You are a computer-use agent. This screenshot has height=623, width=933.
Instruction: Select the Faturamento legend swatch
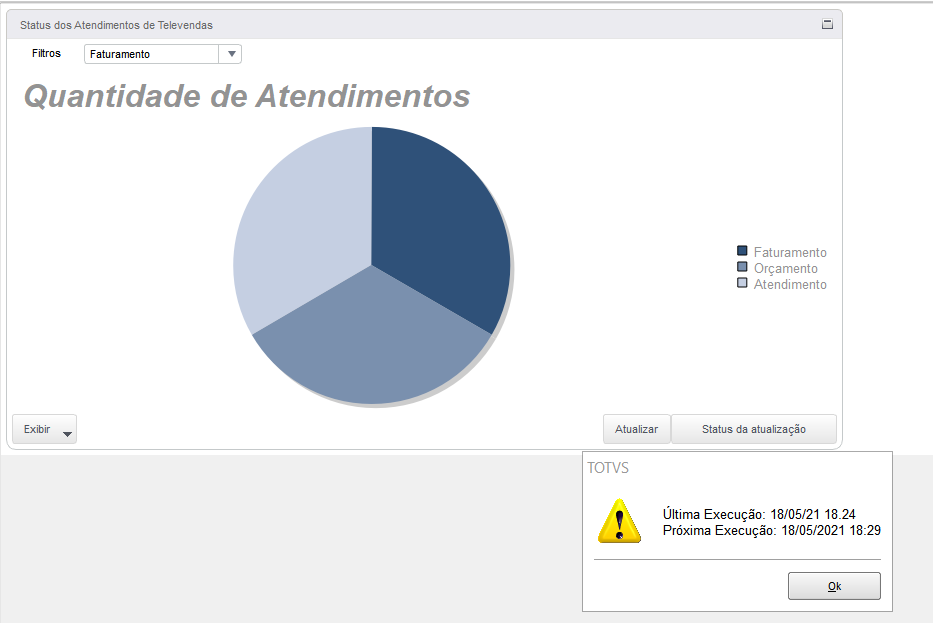pyautogui.click(x=742, y=251)
